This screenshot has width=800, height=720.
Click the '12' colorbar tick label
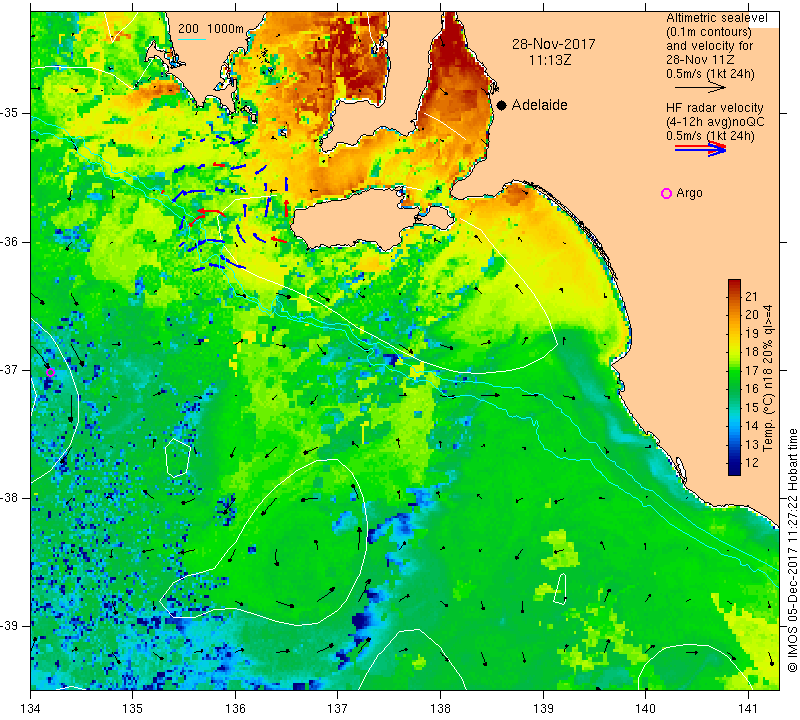point(752,463)
